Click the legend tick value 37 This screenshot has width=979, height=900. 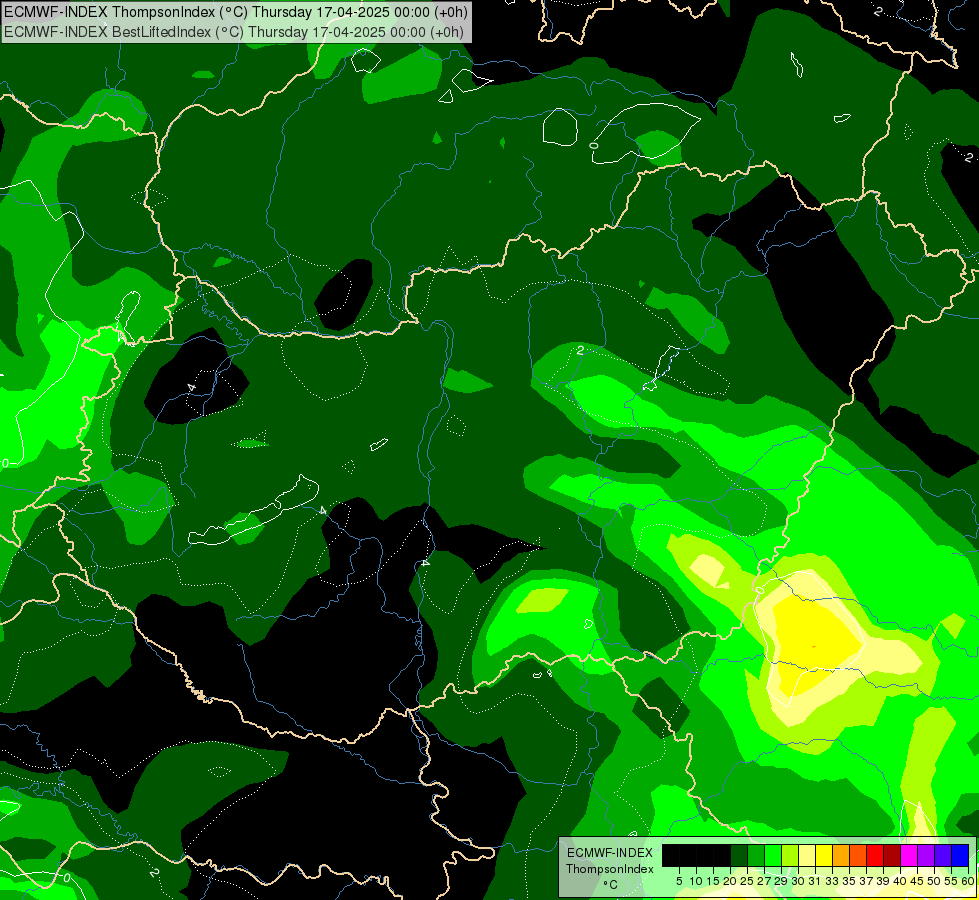tap(866, 881)
